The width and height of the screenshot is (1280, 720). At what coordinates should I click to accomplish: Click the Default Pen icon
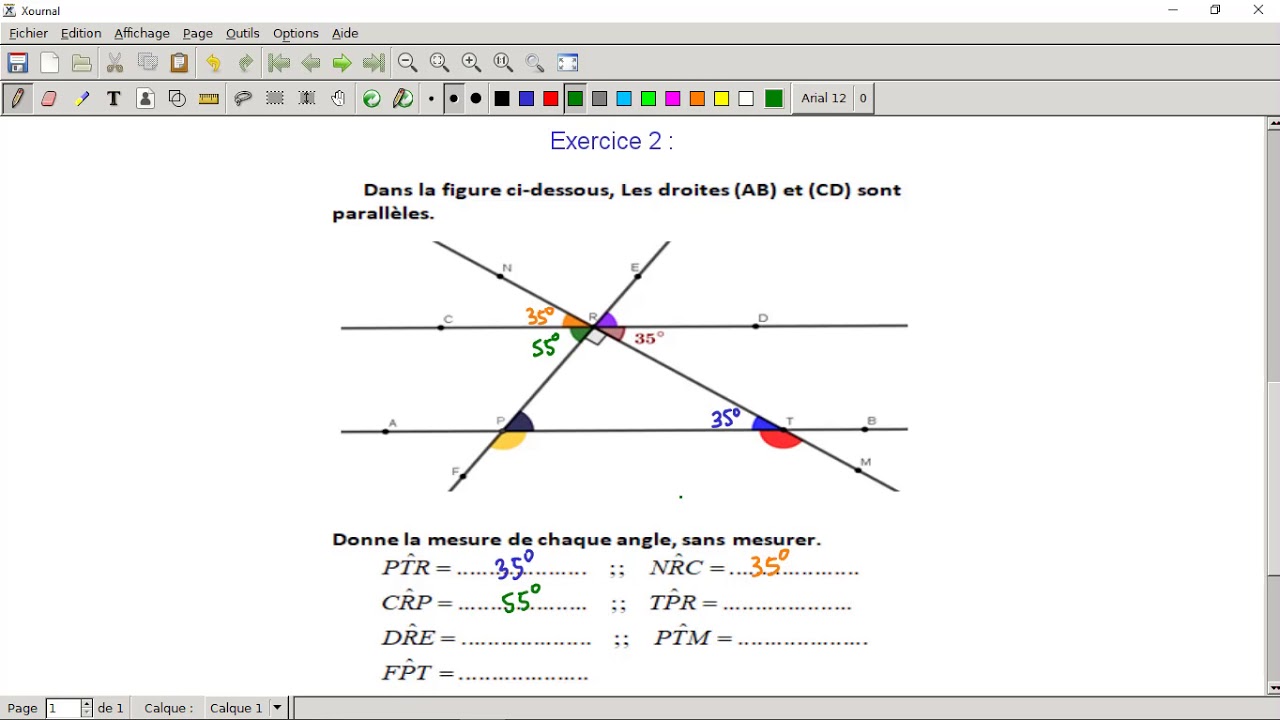[x=404, y=98]
